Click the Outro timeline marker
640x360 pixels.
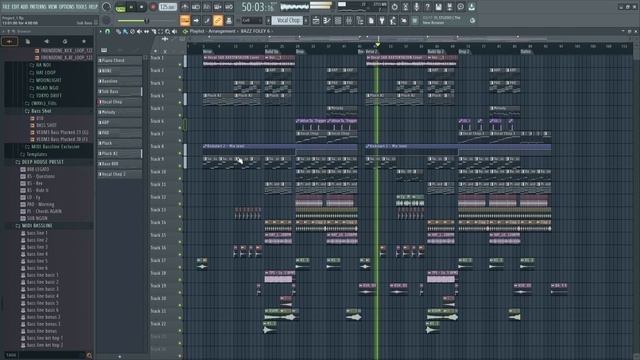pyautogui.click(x=526, y=52)
